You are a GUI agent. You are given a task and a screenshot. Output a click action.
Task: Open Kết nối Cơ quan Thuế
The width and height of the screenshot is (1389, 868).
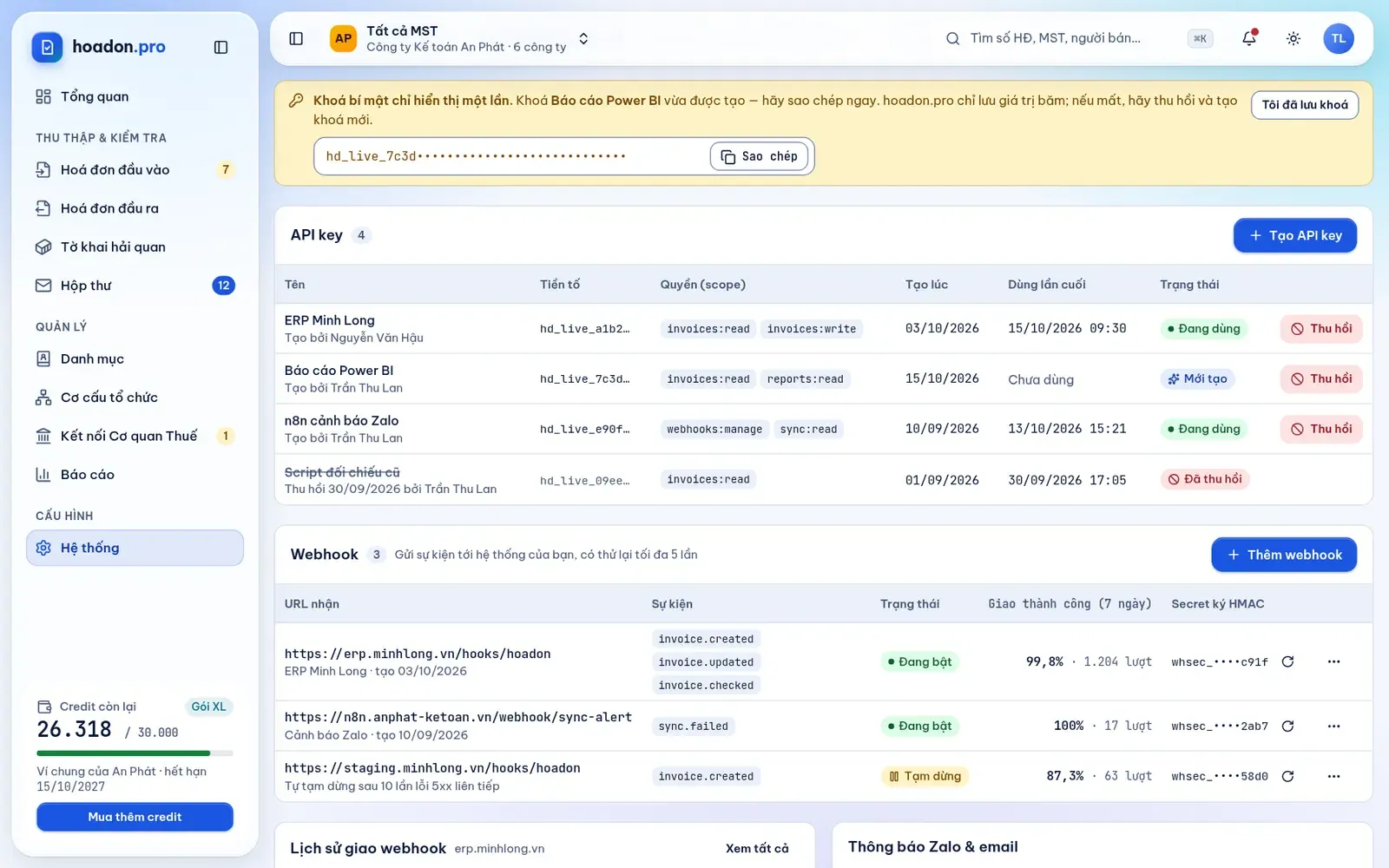point(135,436)
